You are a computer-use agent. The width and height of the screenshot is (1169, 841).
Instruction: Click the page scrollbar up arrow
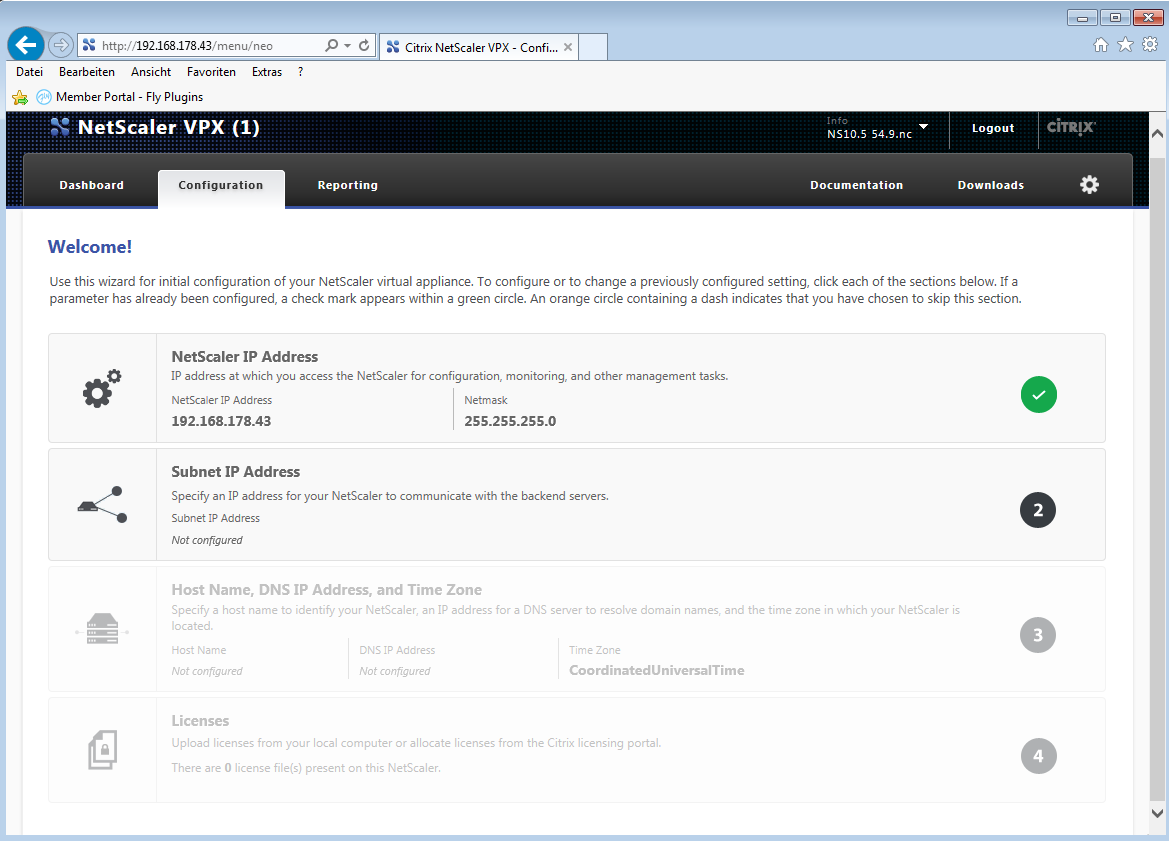1157,134
